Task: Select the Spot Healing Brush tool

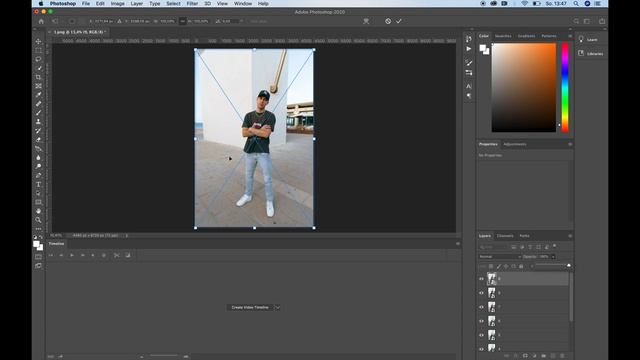Action: point(38,104)
